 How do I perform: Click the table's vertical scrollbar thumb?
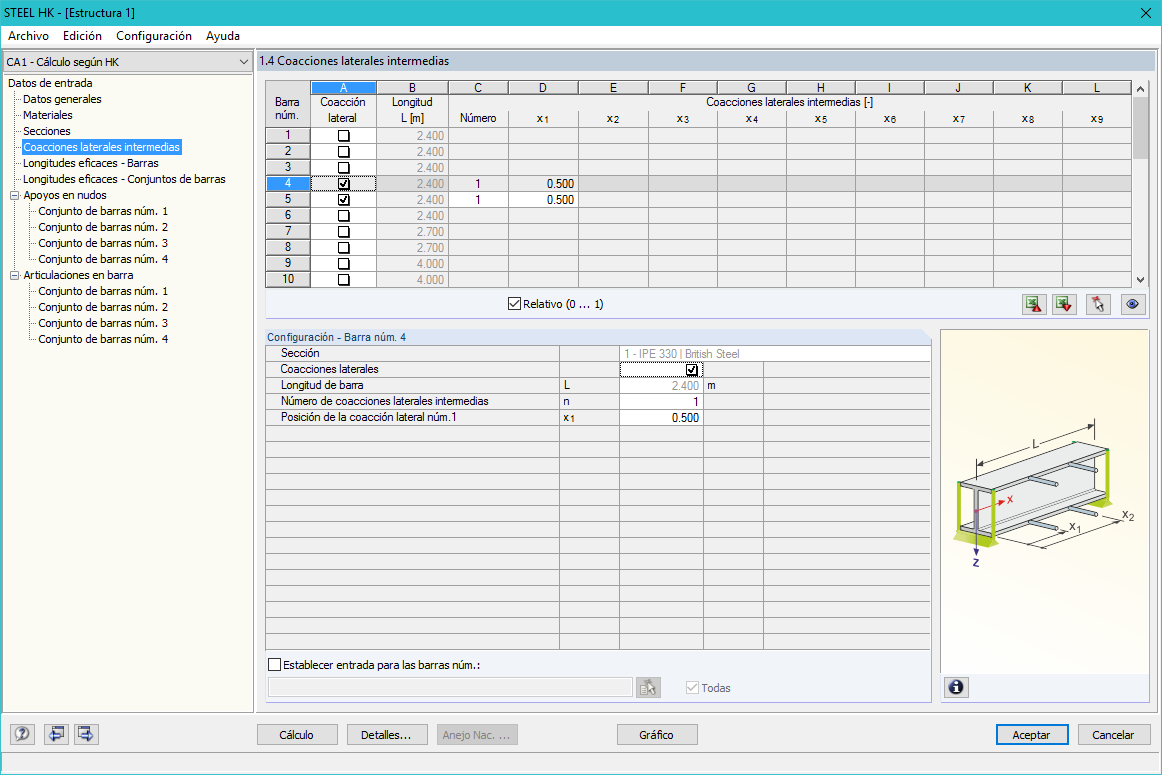pyautogui.click(x=1141, y=127)
